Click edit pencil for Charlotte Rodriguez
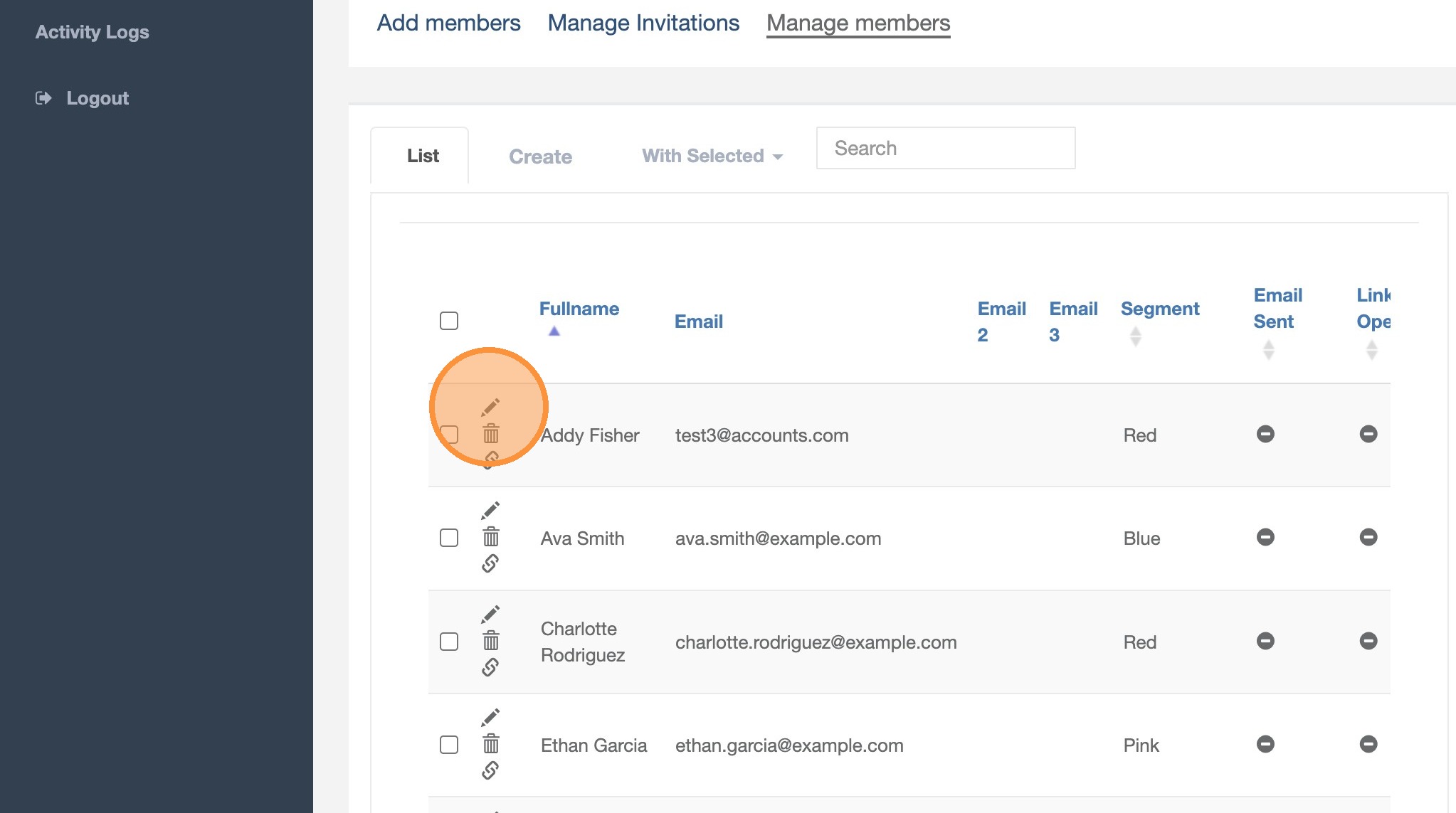This screenshot has height=813, width=1456. click(x=490, y=614)
